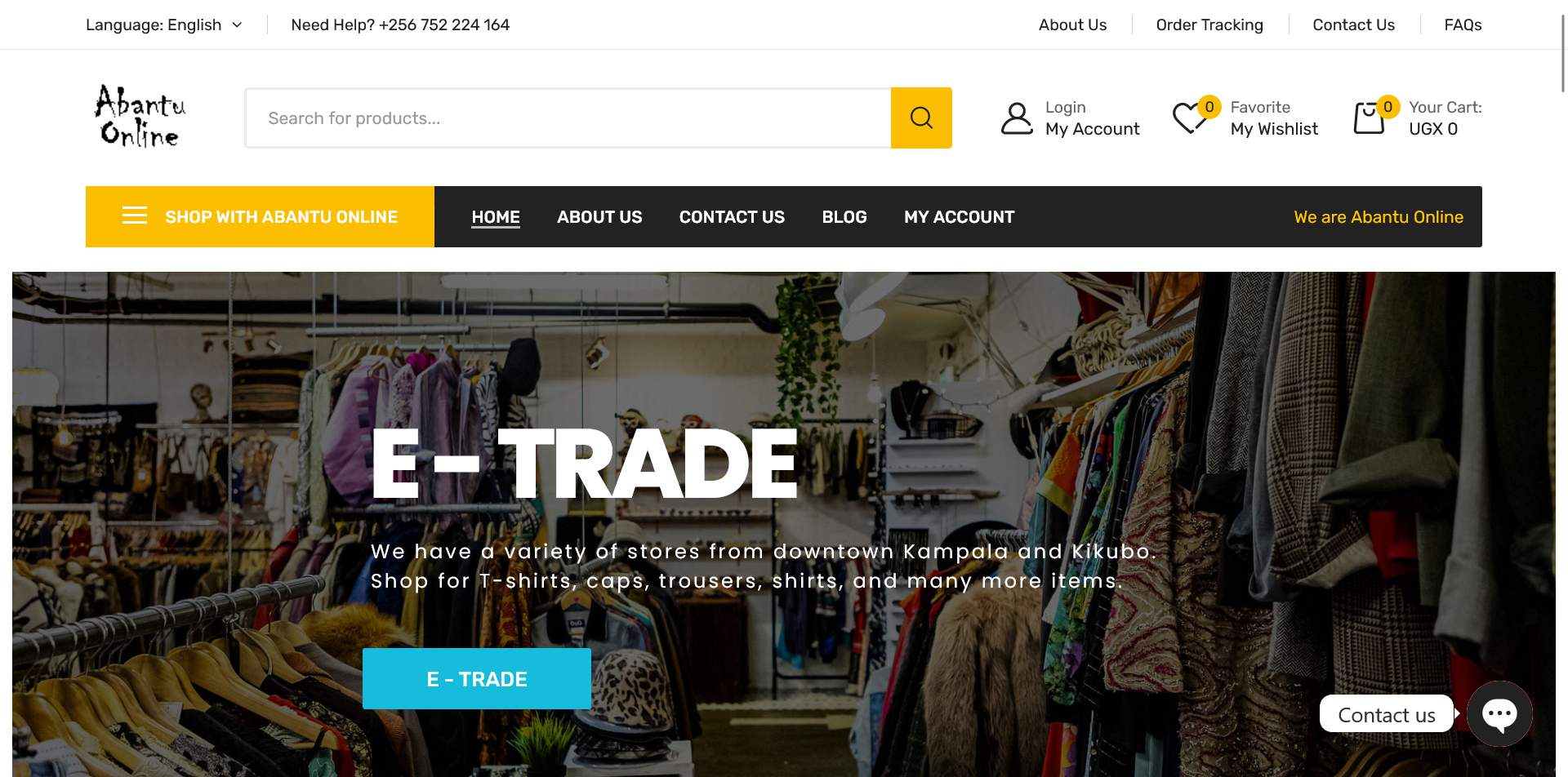The image size is (1568, 777).
Task: Open the Order Tracking link
Action: point(1209,24)
